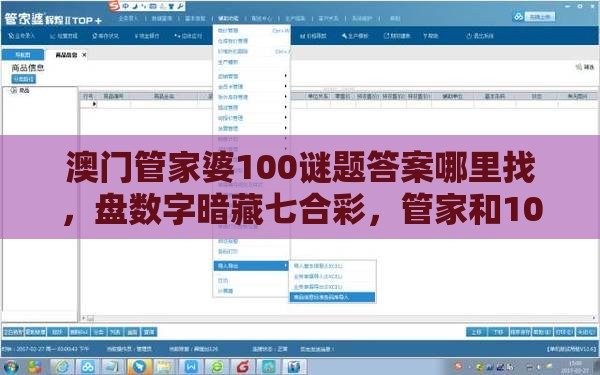Click 帮助 toolbar shortcut
600x375 pixels.
(x=431, y=36)
